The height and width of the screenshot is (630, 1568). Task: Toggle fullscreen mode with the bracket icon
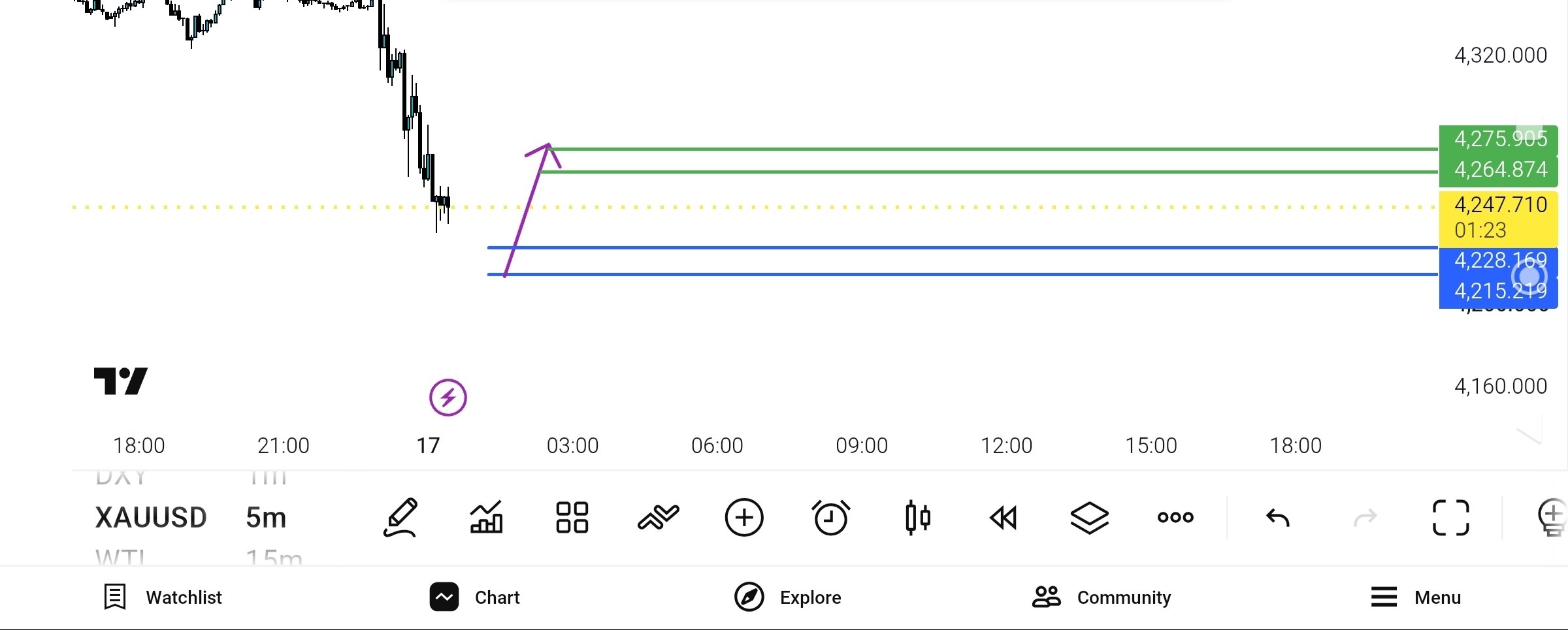click(1451, 518)
